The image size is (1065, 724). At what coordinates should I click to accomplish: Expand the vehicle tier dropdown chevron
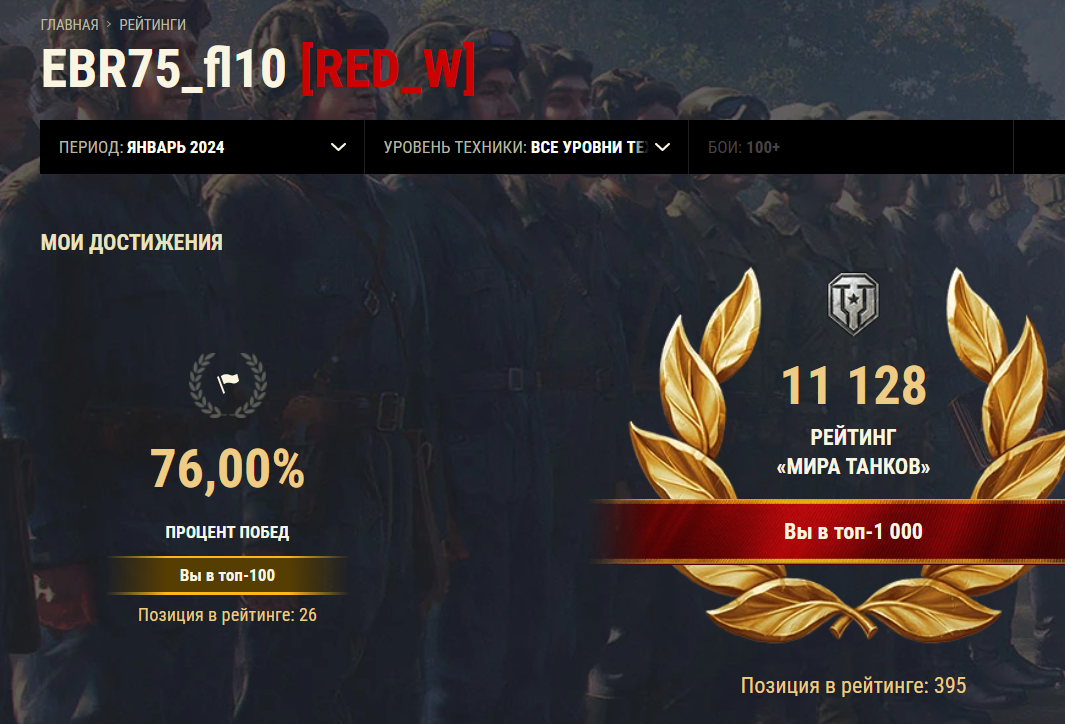point(663,147)
